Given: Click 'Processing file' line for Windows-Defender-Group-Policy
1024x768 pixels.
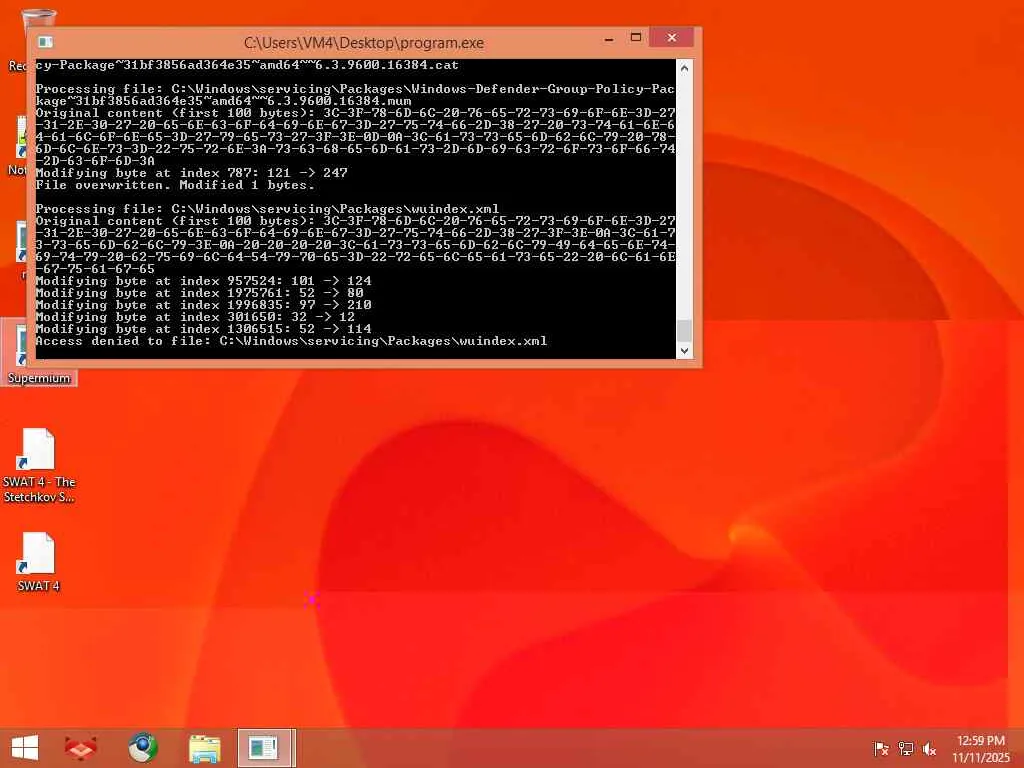Looking at the screenshot, I should (355, 95).
